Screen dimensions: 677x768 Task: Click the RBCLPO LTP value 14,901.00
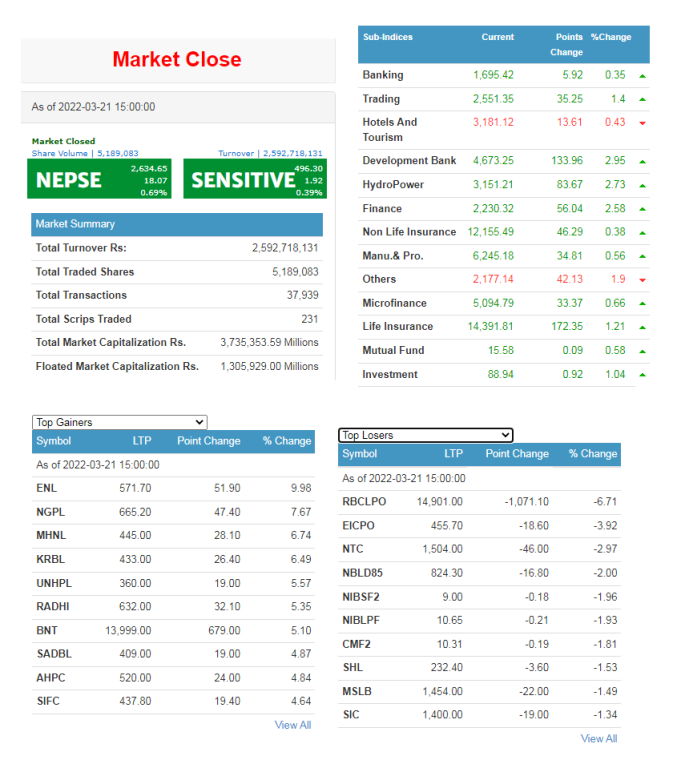440,502
